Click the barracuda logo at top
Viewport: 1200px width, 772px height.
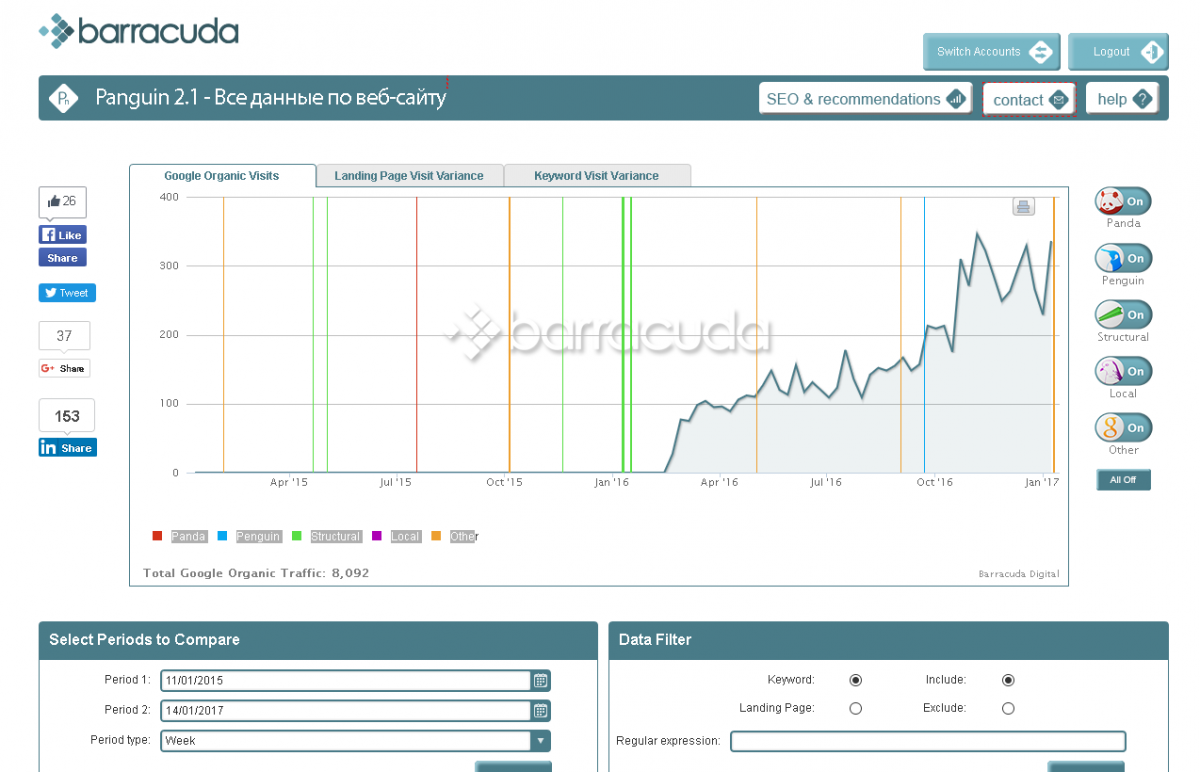pos(139,31)
